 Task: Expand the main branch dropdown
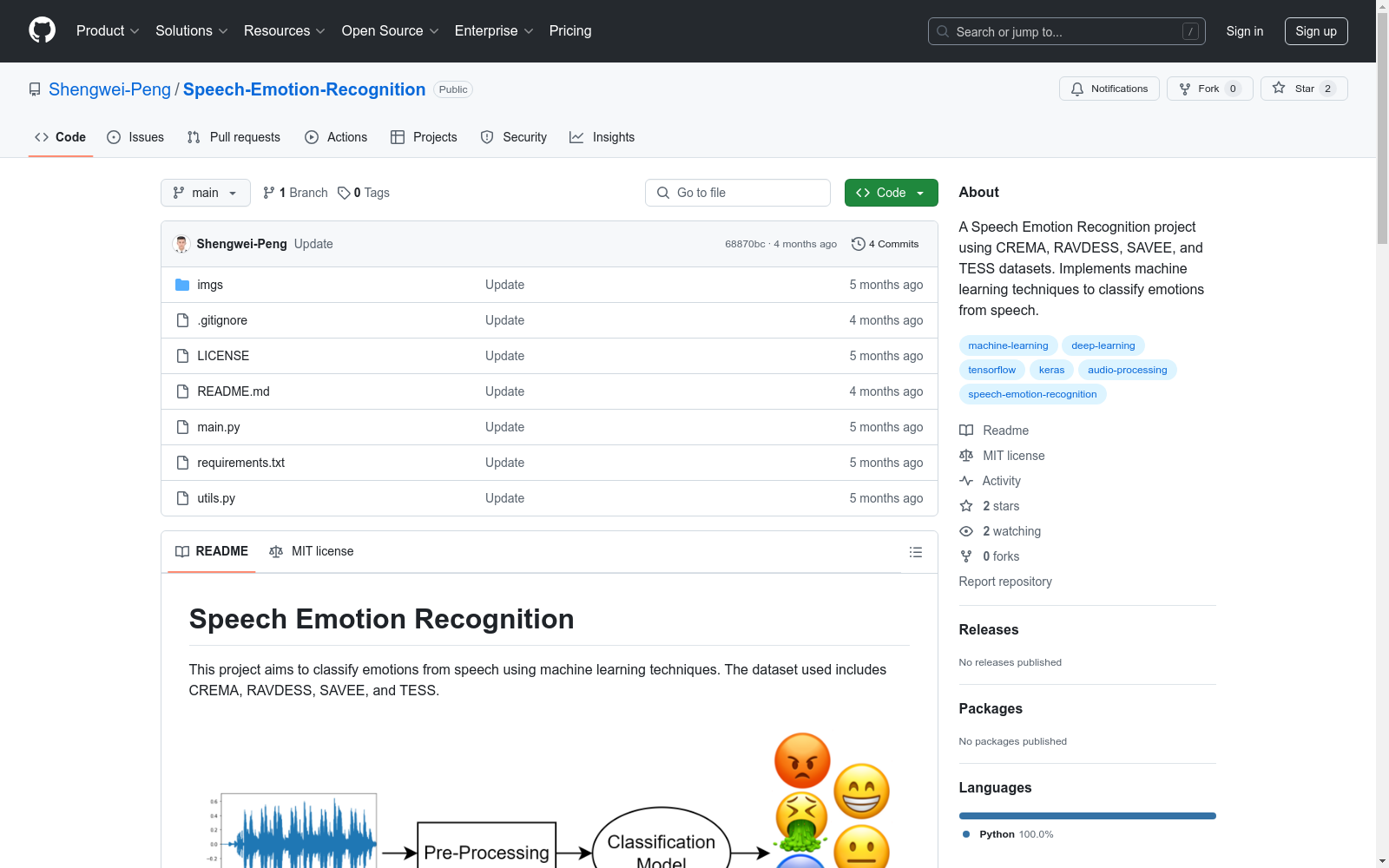coord(205,193)
